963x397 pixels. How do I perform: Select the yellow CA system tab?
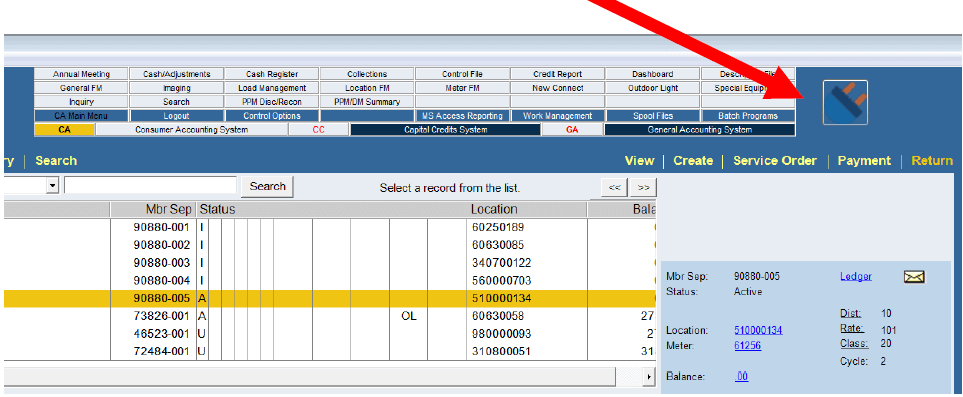click(x=64, y=130)
